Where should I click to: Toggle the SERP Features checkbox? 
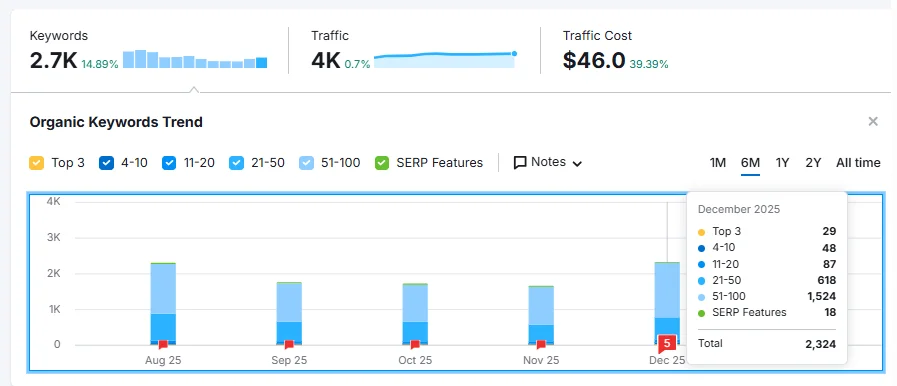click(382, 163)
